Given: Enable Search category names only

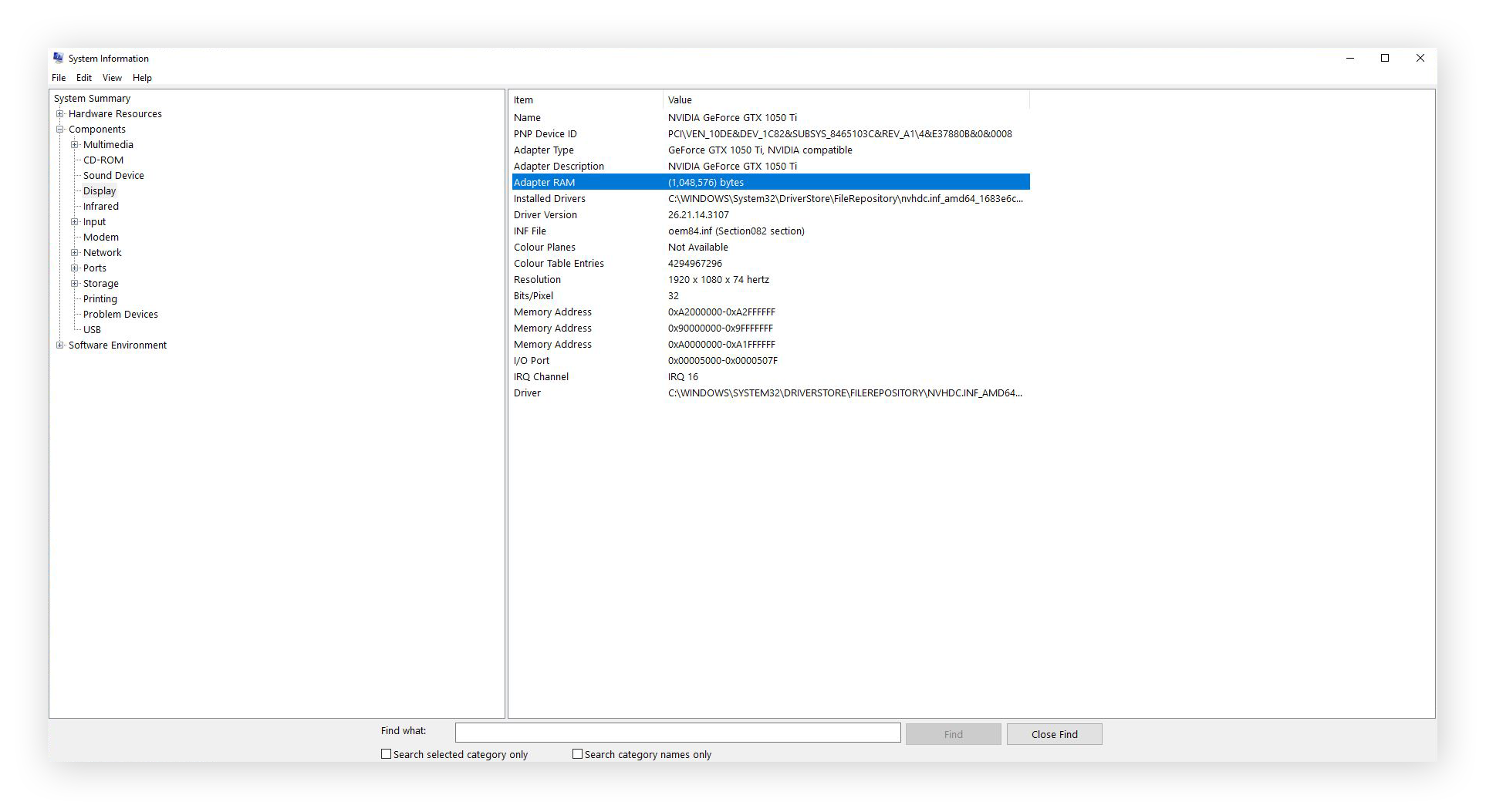Looking at the screenshot, I should 576,753.
